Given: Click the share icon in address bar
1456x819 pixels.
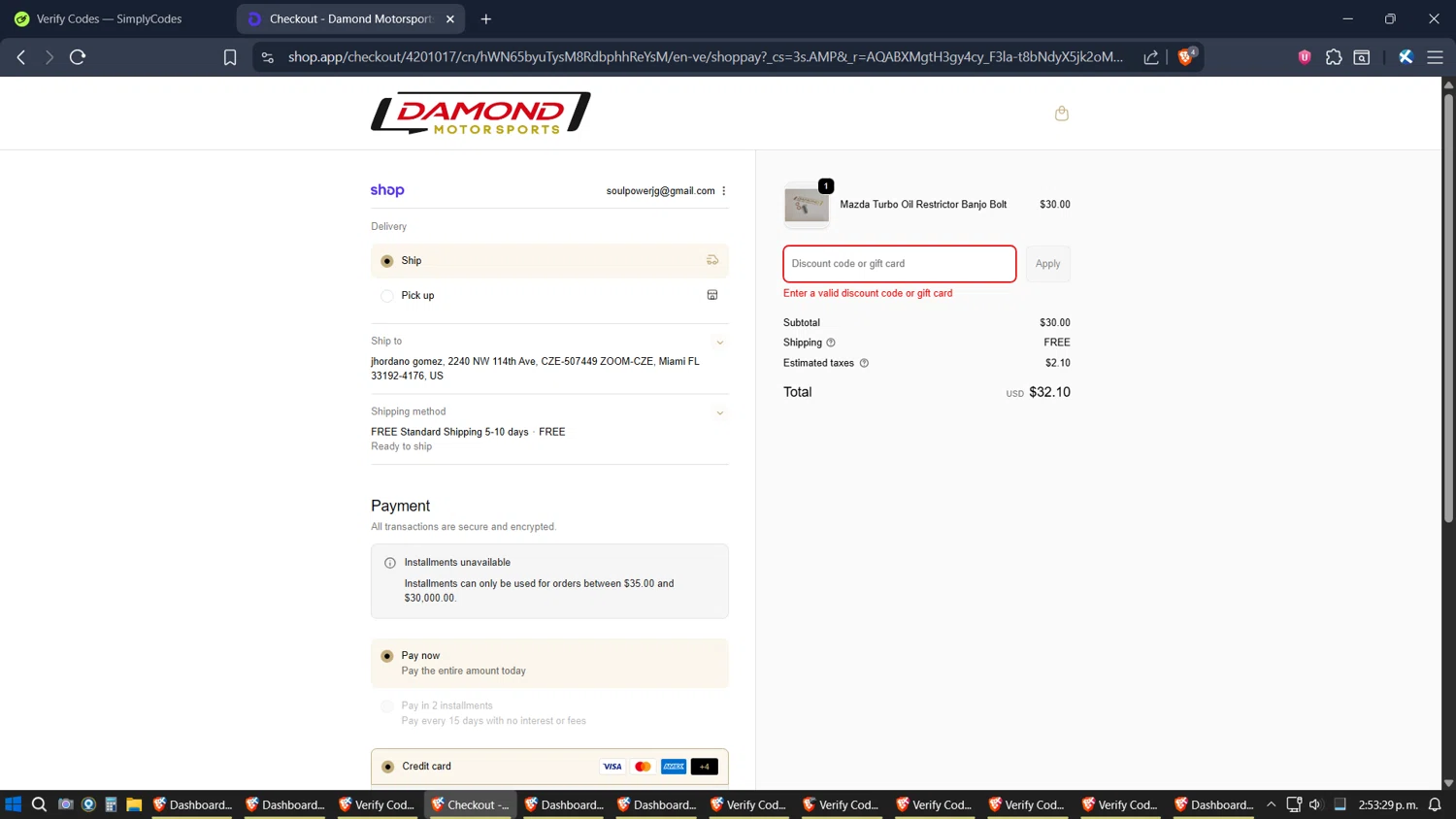Looking at the screenshot, I should point(1151,57).
